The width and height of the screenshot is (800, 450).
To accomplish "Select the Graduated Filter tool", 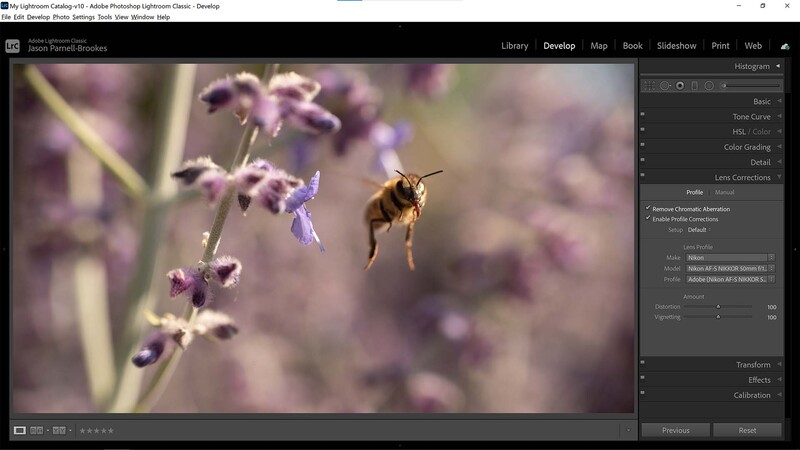I will [694, 86].
